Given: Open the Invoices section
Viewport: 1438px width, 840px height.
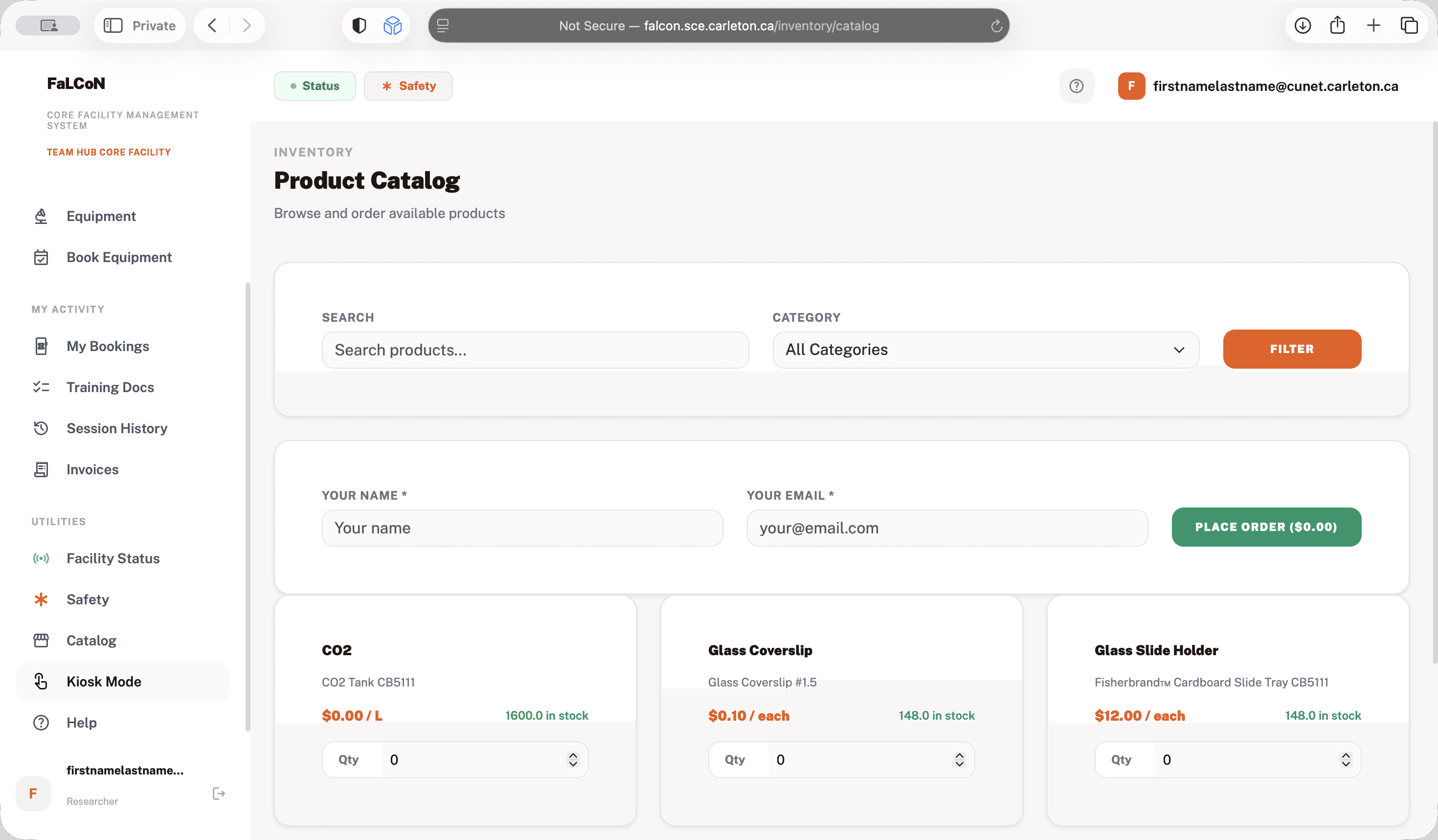Looking at the screenshot, I should [92, 469].
